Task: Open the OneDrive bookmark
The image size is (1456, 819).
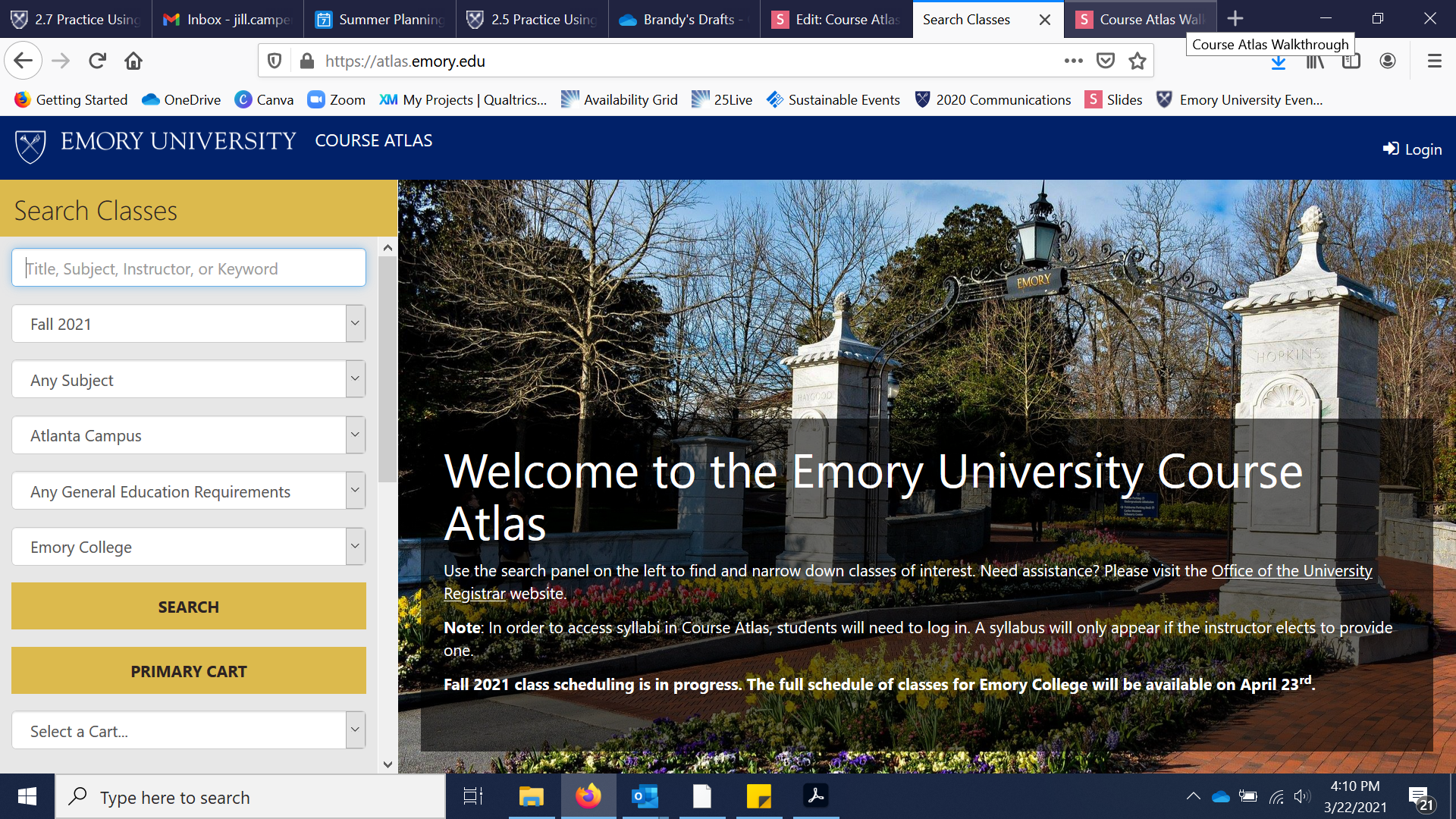Action: pos(181,99)
